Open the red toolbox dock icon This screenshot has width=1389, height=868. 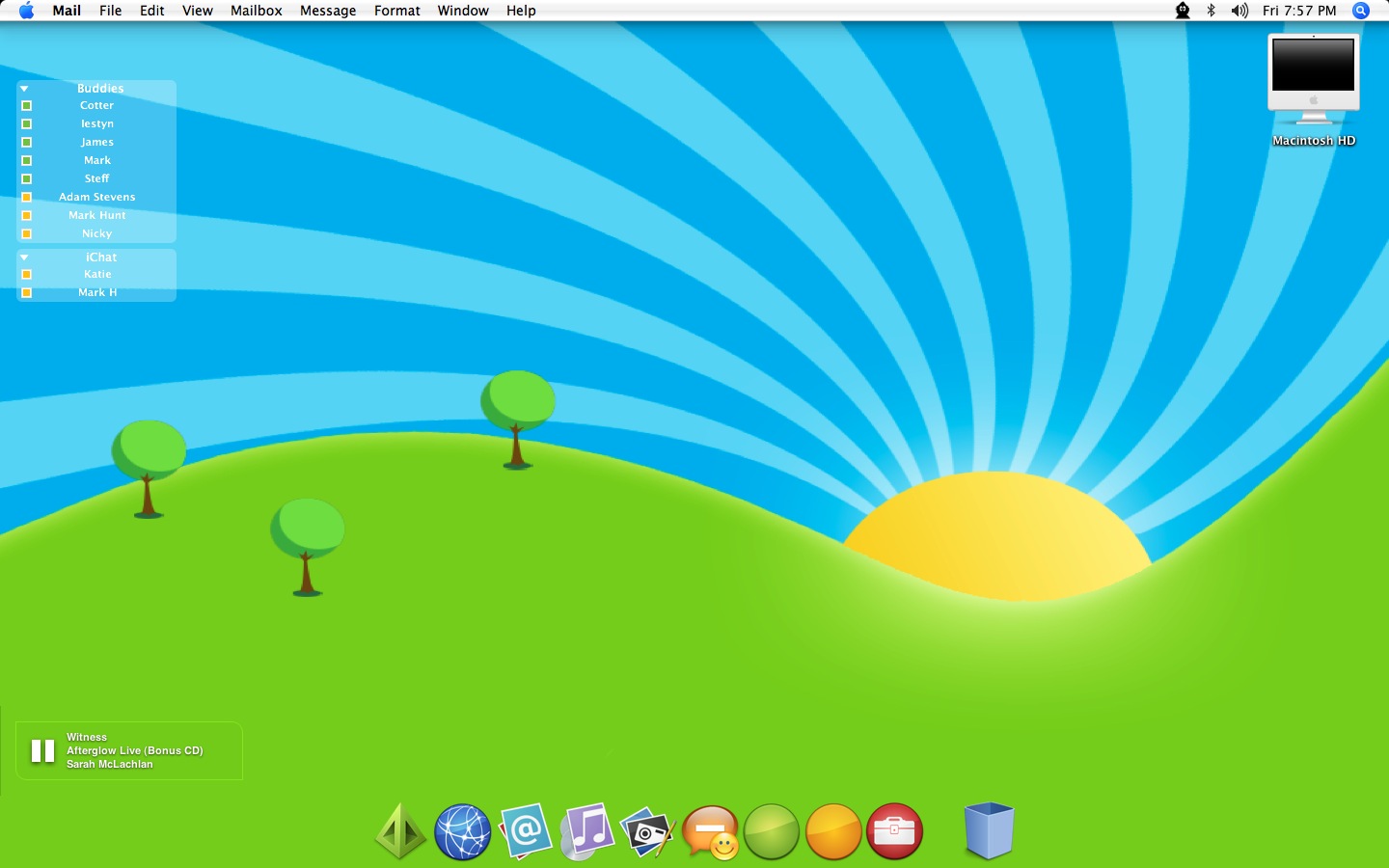tap(895, 831)
